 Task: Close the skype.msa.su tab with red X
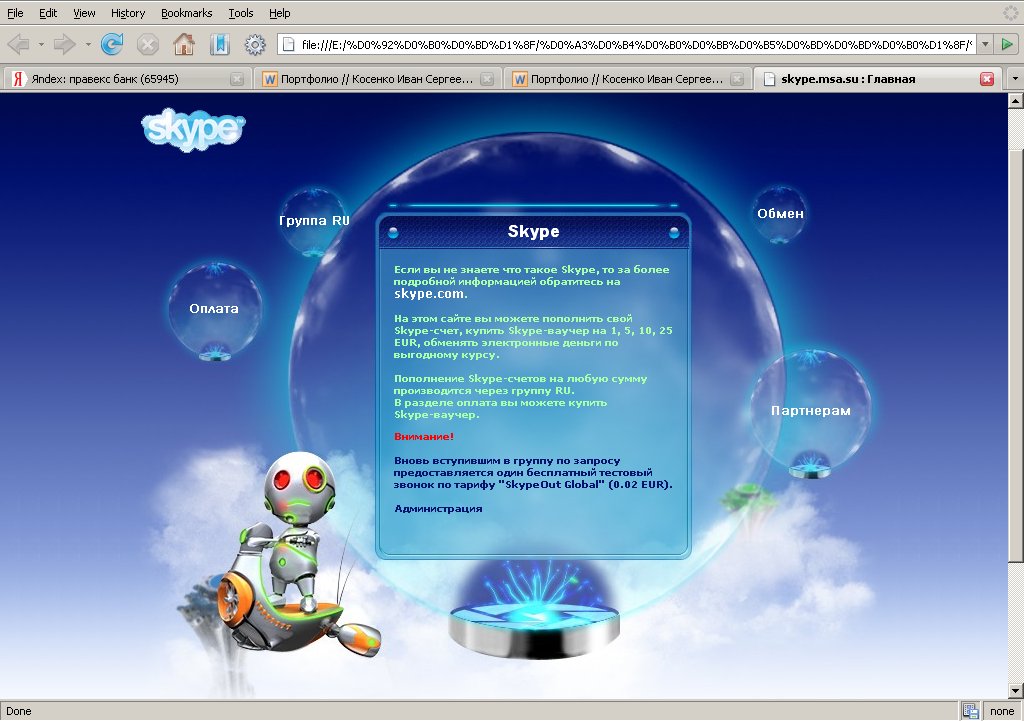tap(987, 79)
